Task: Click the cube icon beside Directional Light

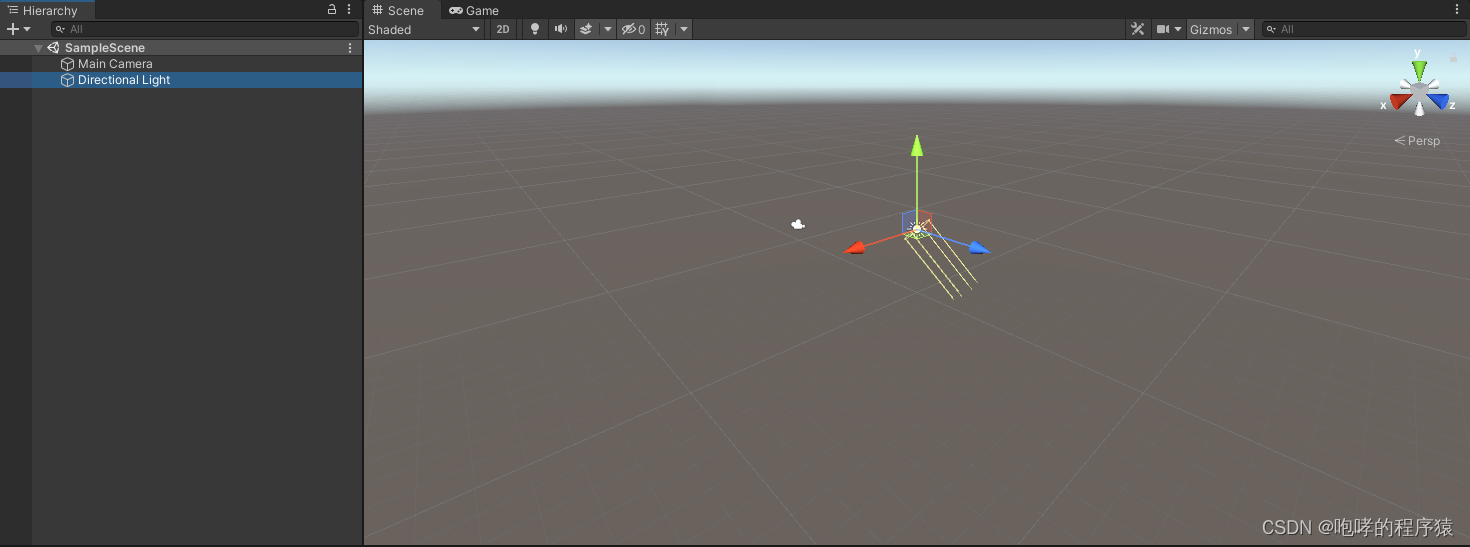Action: coord(68,80)
